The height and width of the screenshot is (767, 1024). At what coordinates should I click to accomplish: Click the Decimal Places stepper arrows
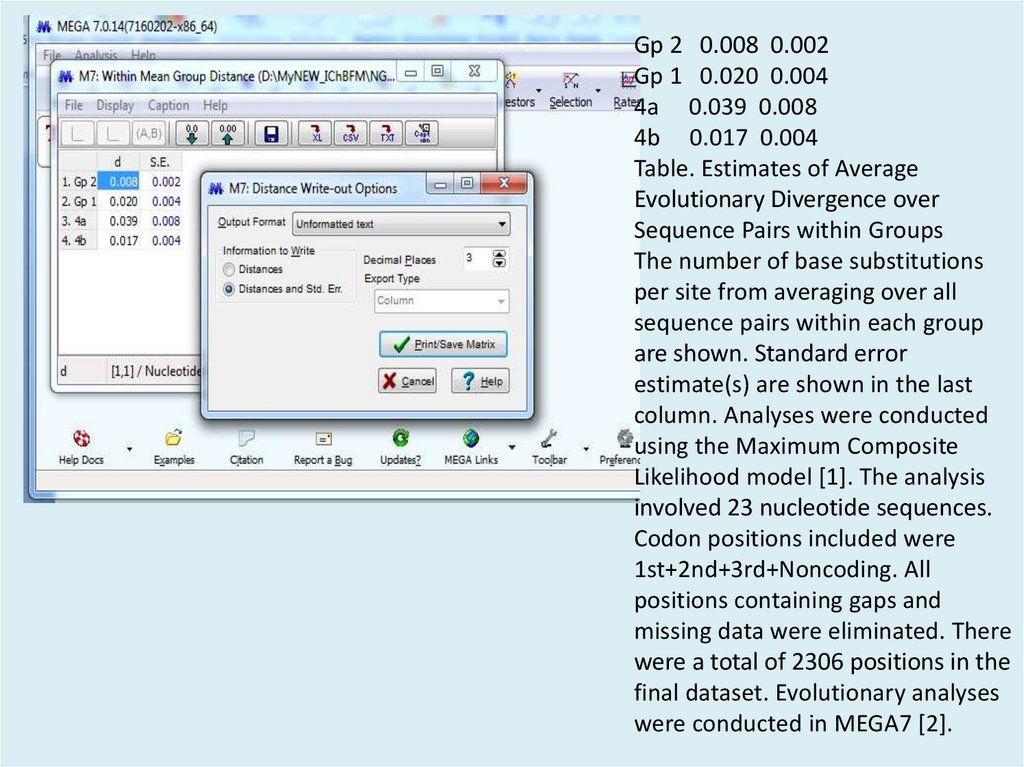click(500, 259)
